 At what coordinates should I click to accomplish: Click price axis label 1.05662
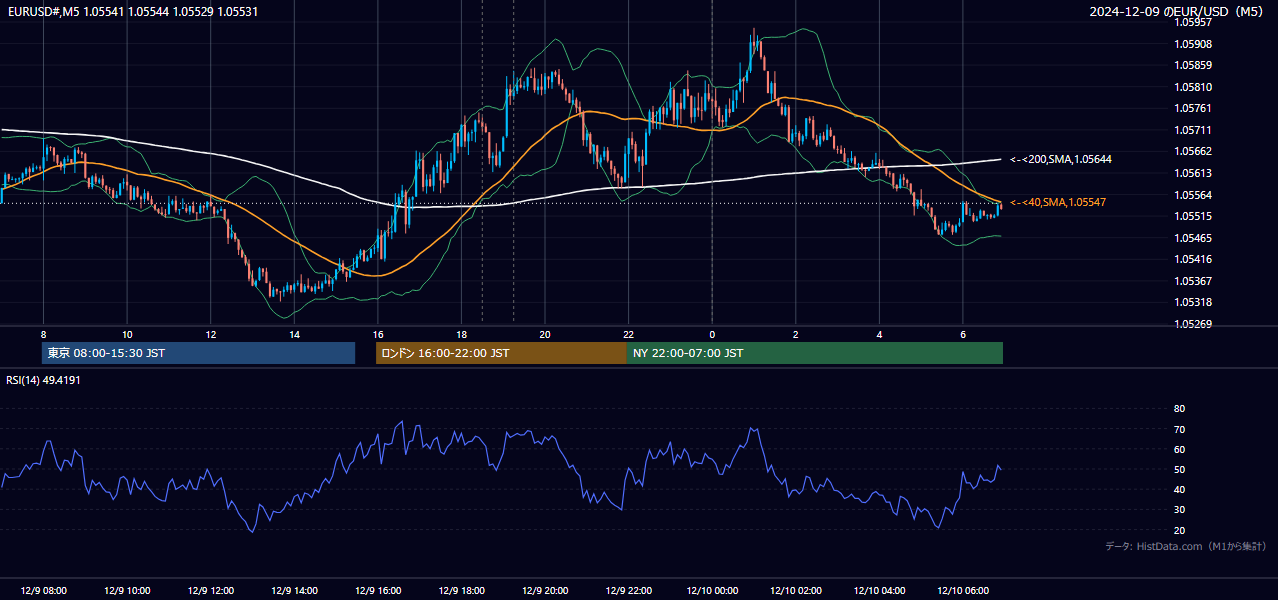1193,151
